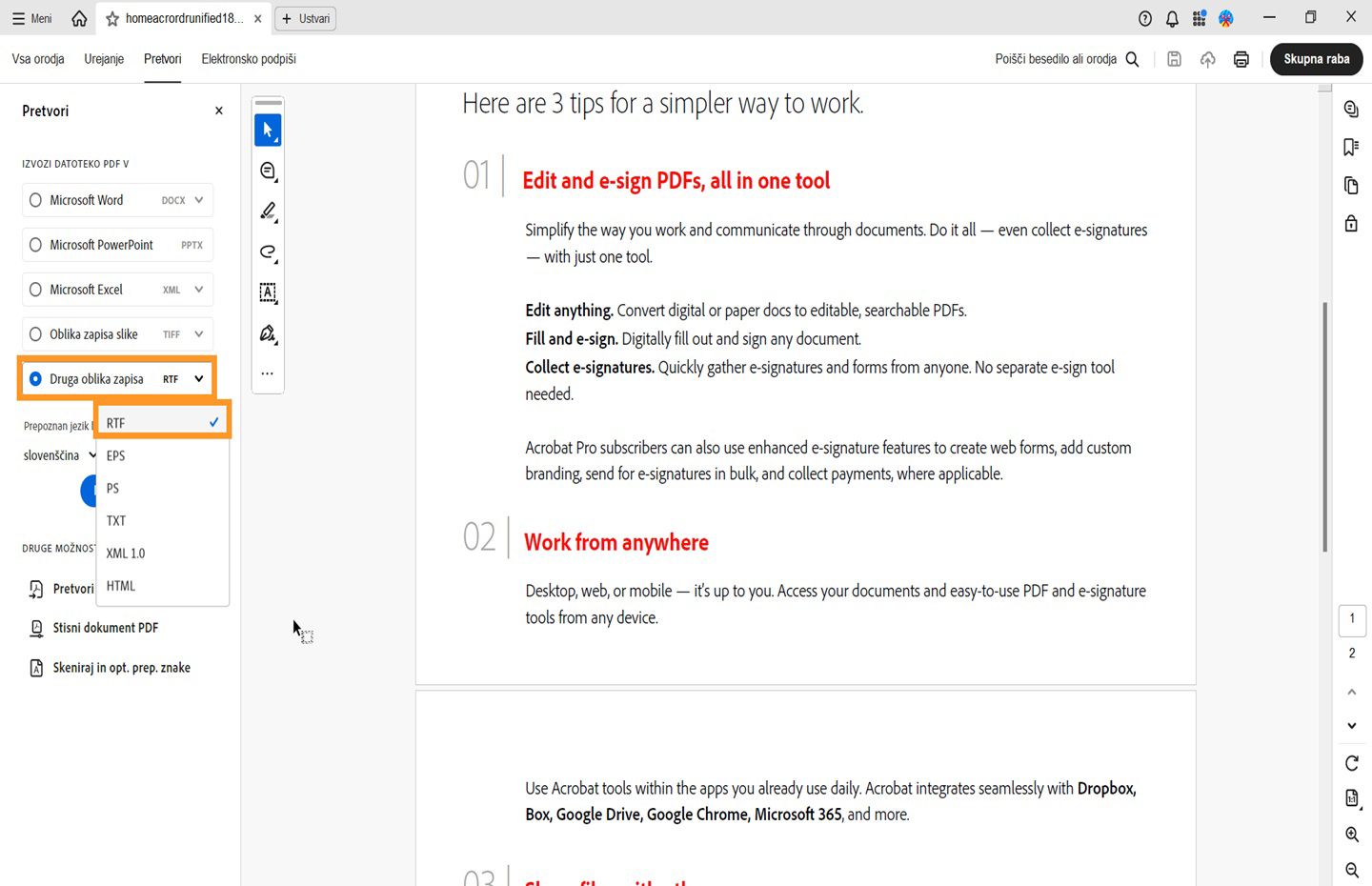The image size is (1372, 886).
Task: Open the Bookmarks panel
Action: [x=1351, y=147]
